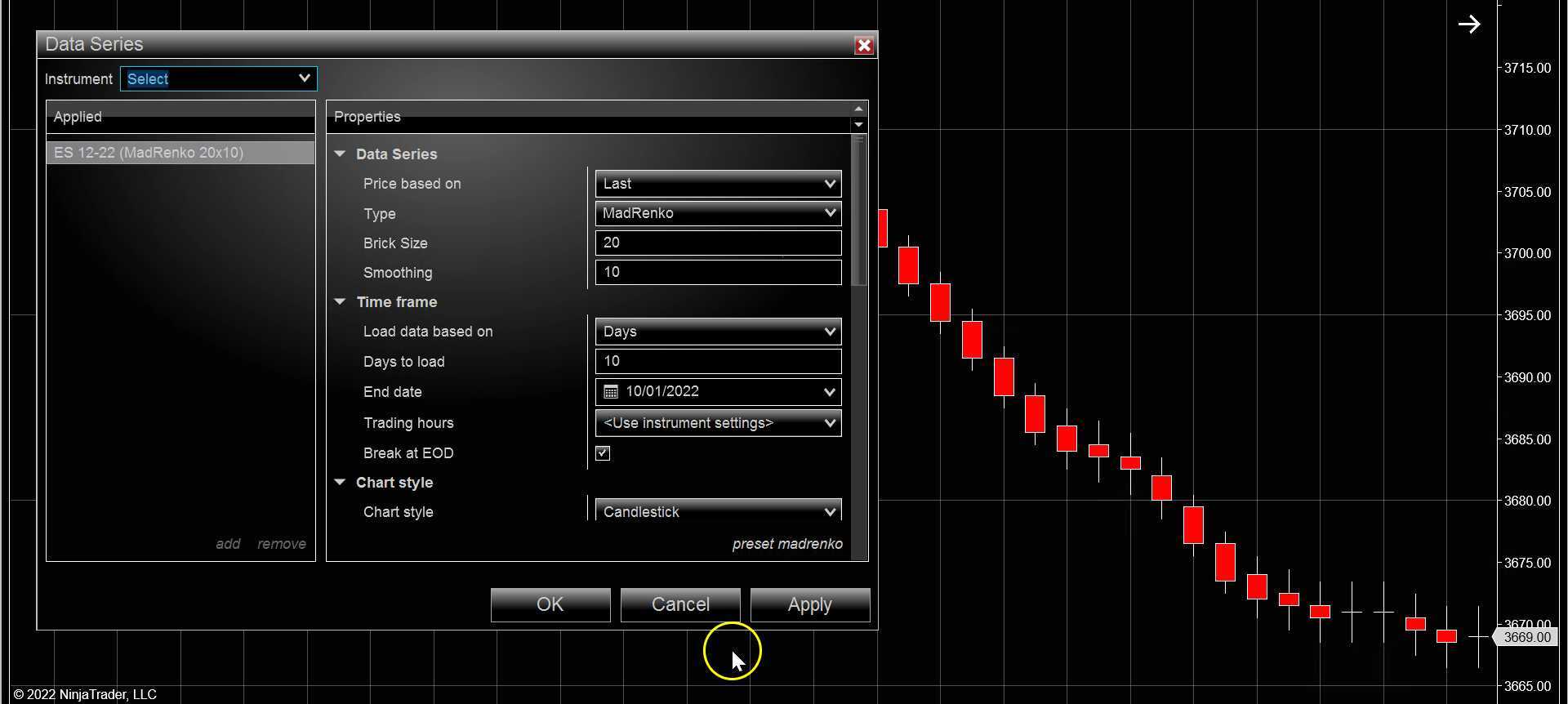1568x704 pixels.
Task: Toggle the Break at EOD checkbox
Action: click(603, 453)
